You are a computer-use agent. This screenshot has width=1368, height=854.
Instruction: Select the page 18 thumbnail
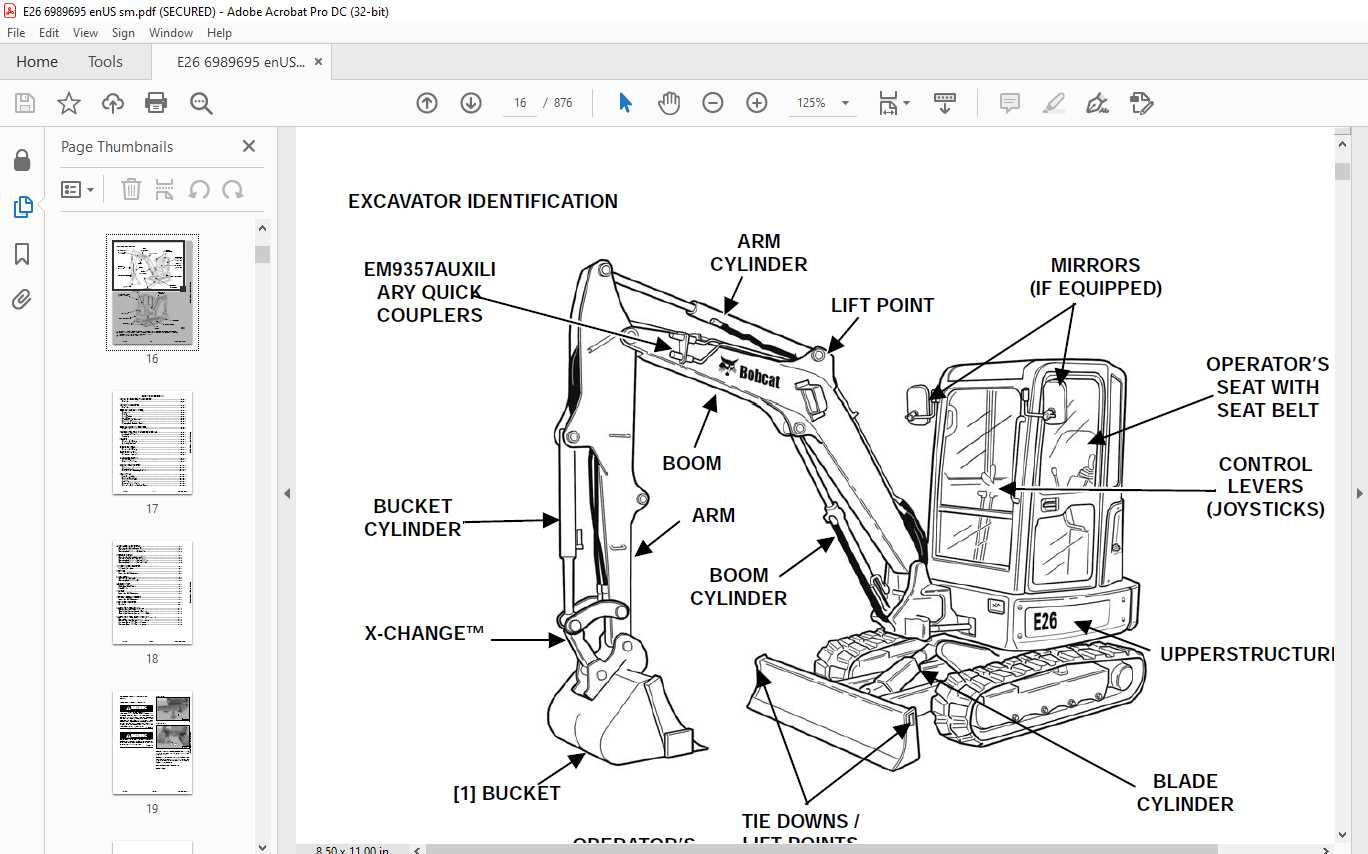coord(152,593)
